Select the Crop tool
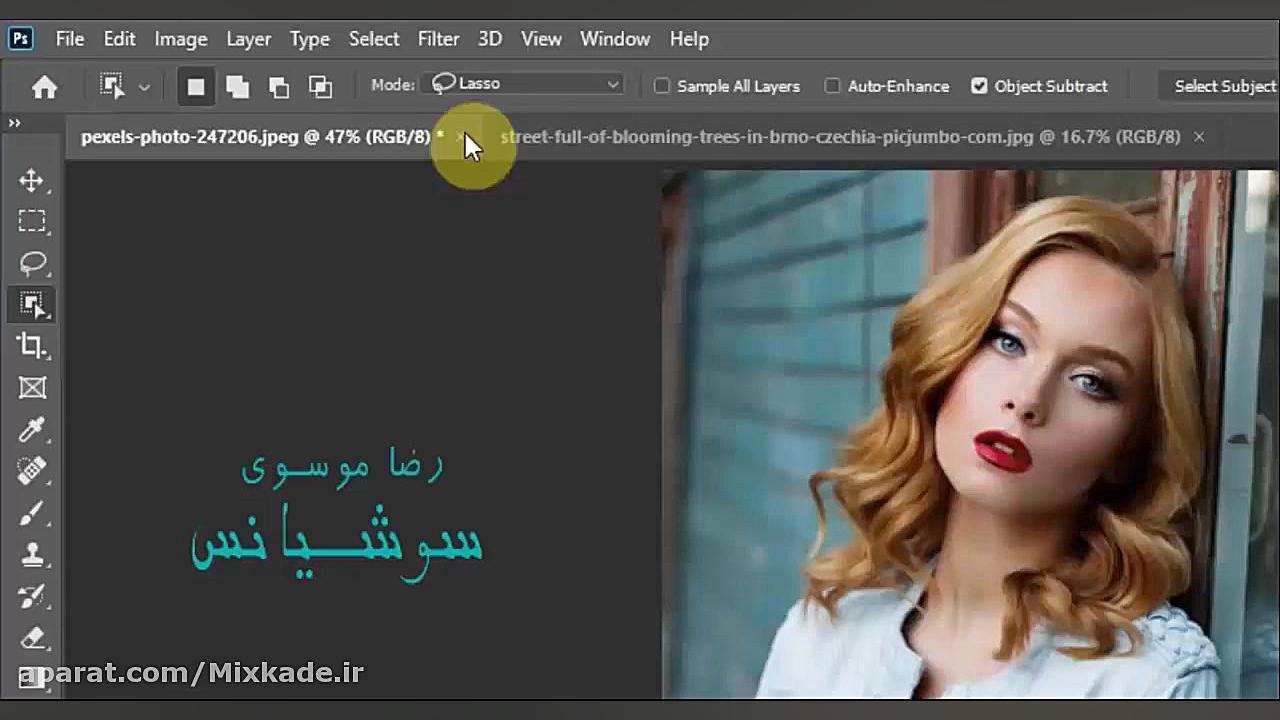 point(32,345)
